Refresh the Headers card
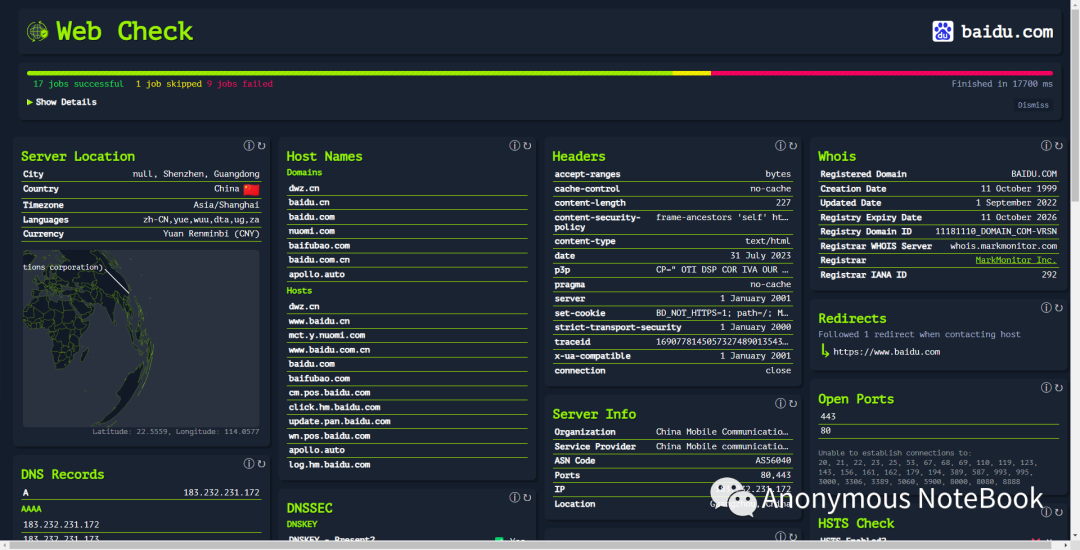Viewport: 1080px width, 550px height. click(793, 146)
